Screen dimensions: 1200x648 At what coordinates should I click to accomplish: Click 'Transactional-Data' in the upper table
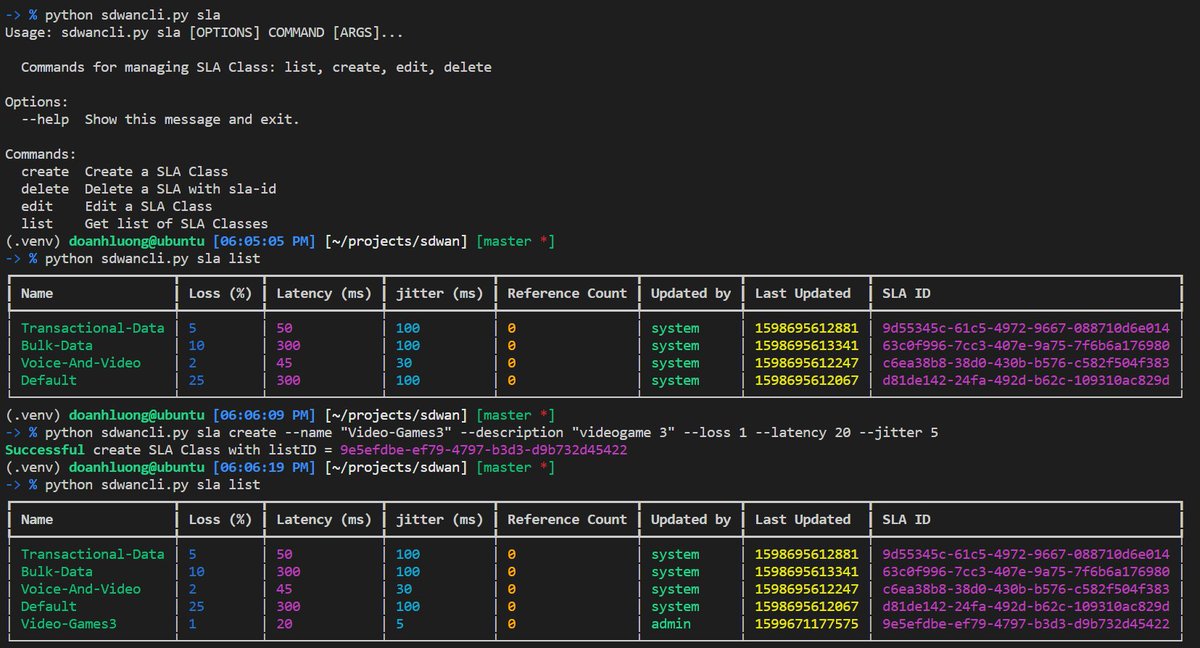[93, 328]
